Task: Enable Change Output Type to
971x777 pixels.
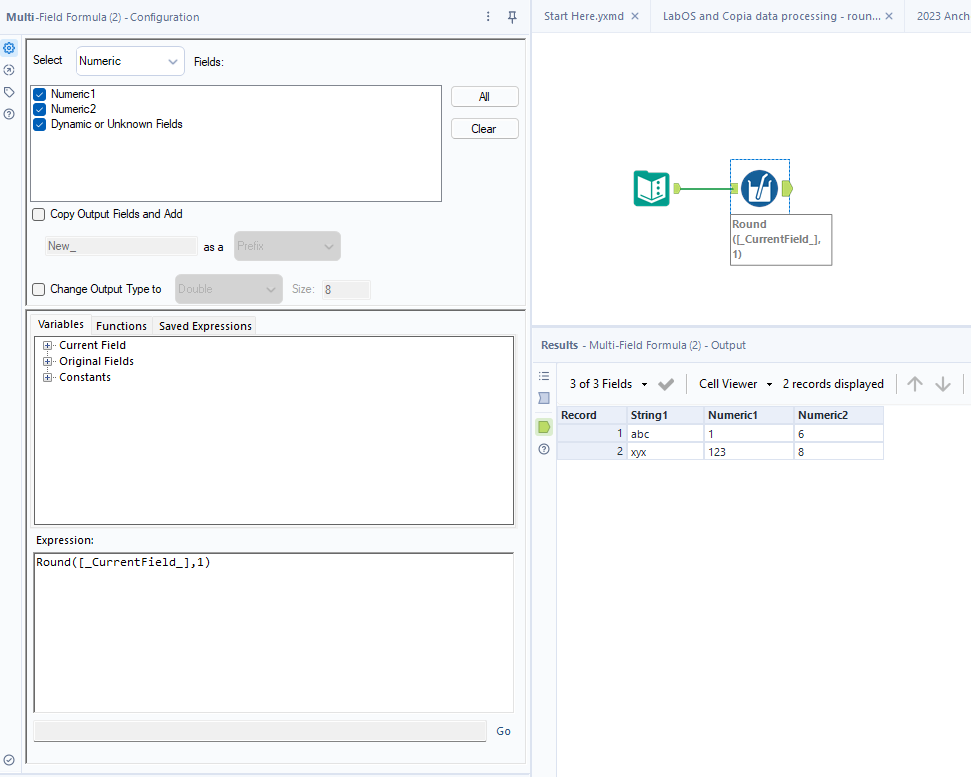Action: click(38, 289)
